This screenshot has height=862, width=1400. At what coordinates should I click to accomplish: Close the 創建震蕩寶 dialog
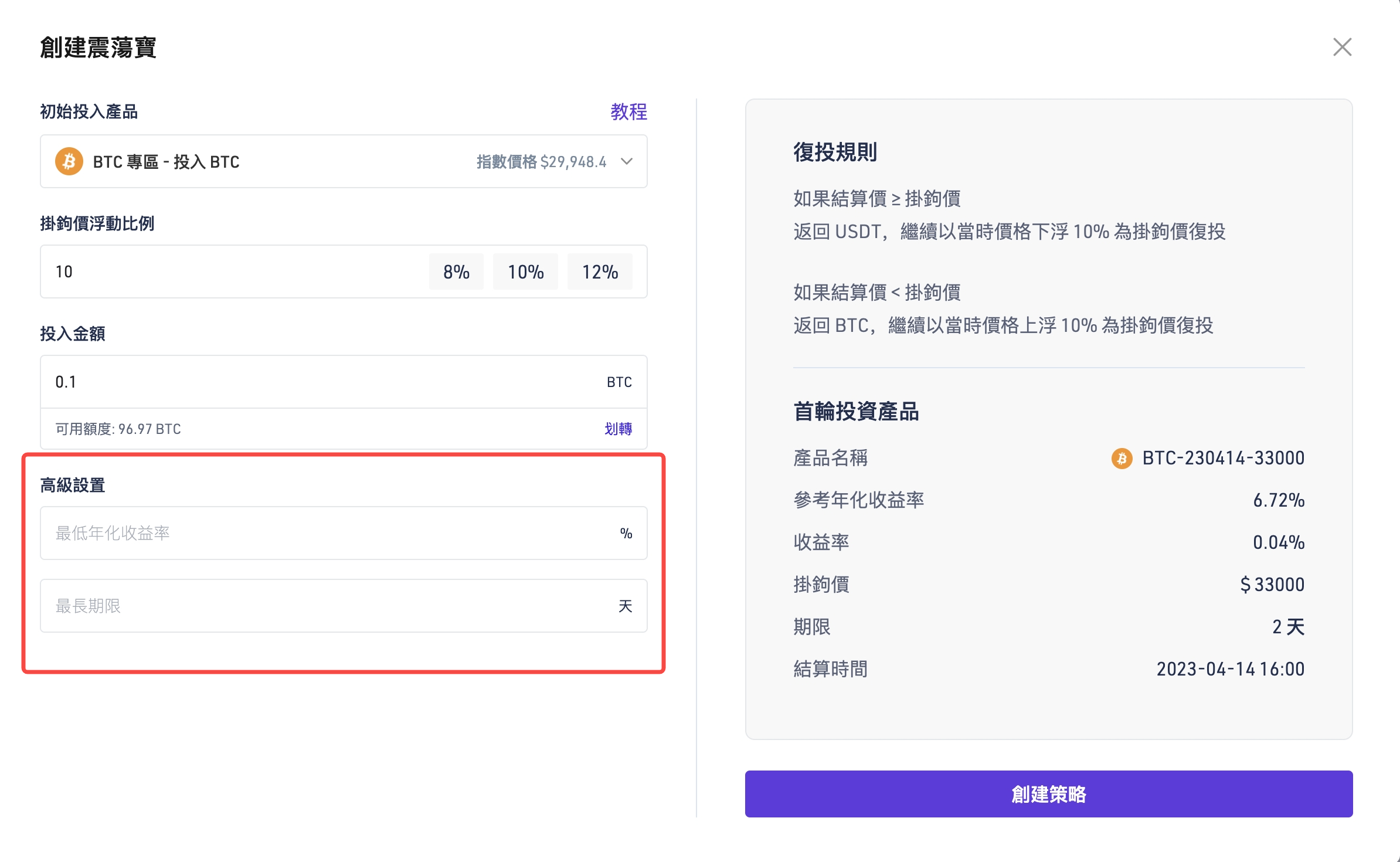1342,47
